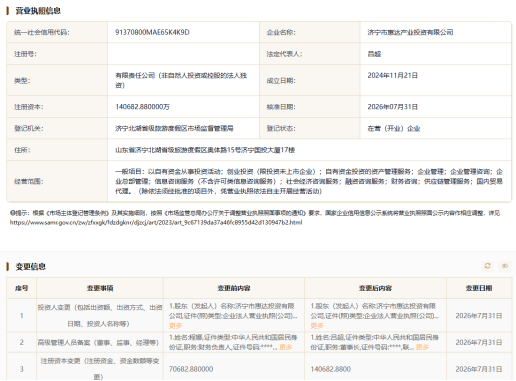This screenshot has height=381, width=516.
Task: Click the change date in row 1
Action: click(x=479, y=316)
